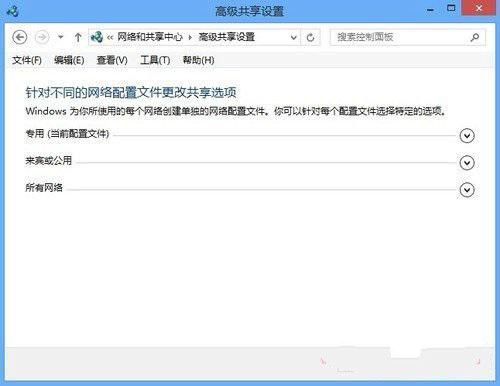
Task: Select the 高级共享设置 breadcrumb
Action: pyautogui.click(x=227, y=37)
